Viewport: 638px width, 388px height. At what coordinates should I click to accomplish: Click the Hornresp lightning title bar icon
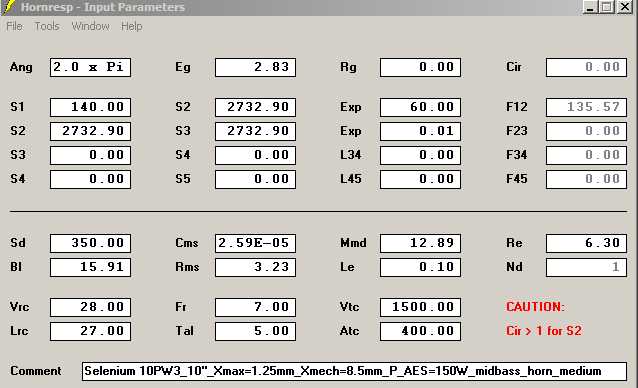(9, 7)
